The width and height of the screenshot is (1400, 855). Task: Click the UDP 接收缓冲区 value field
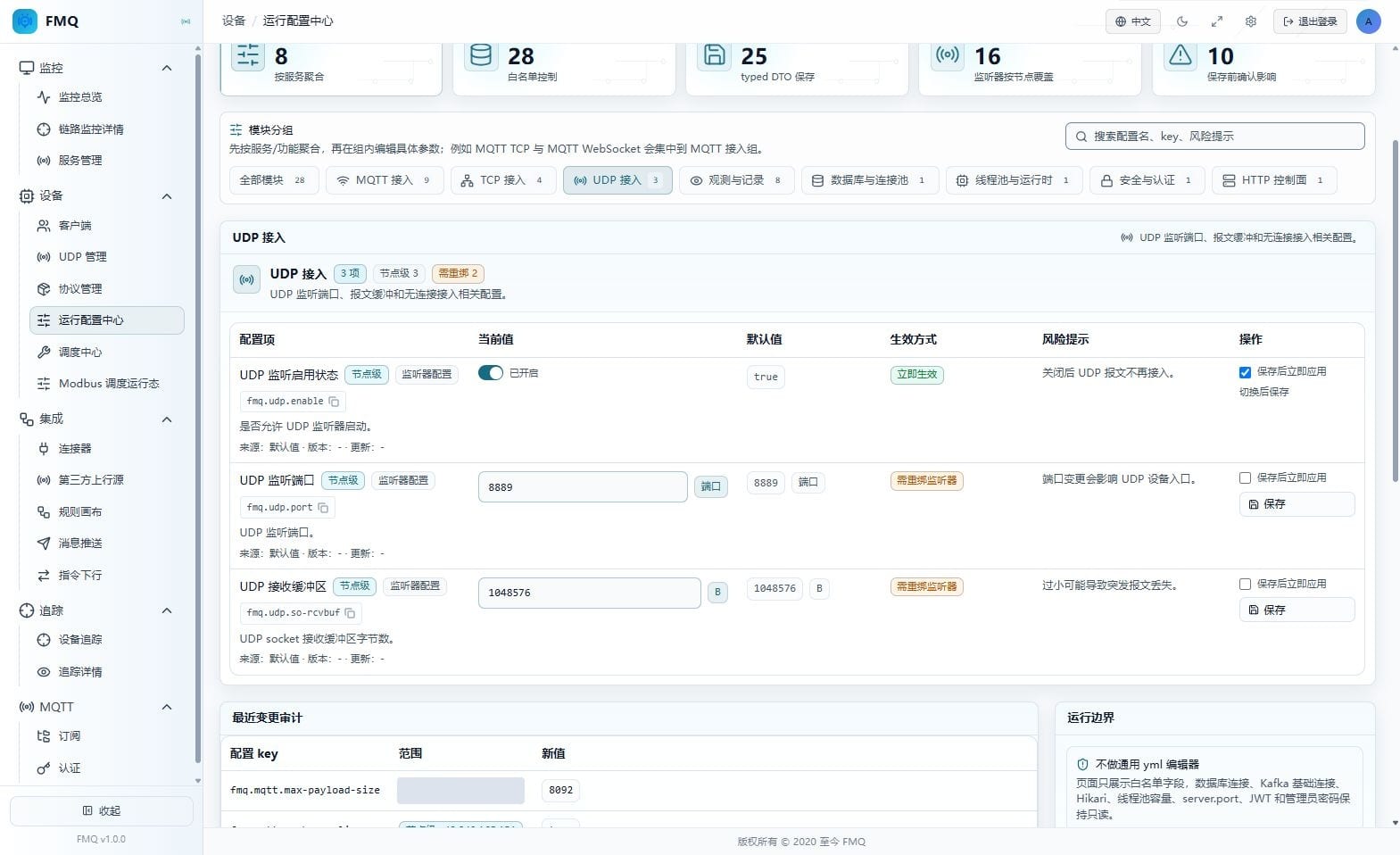590,594
